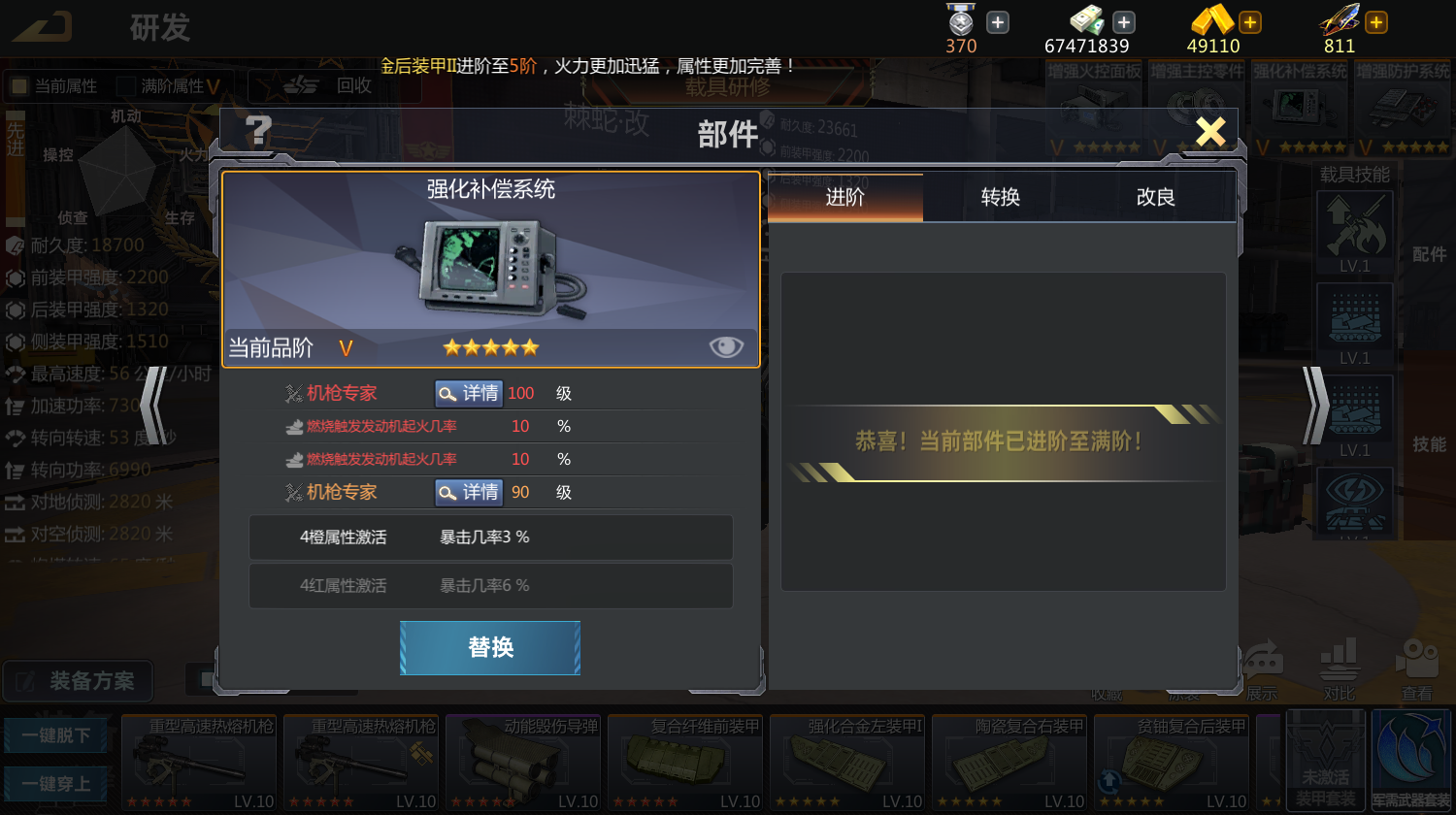1456x815 pixels.
Task: Click the plus icon beside gold bars
Action: (x=1250, y=22)
